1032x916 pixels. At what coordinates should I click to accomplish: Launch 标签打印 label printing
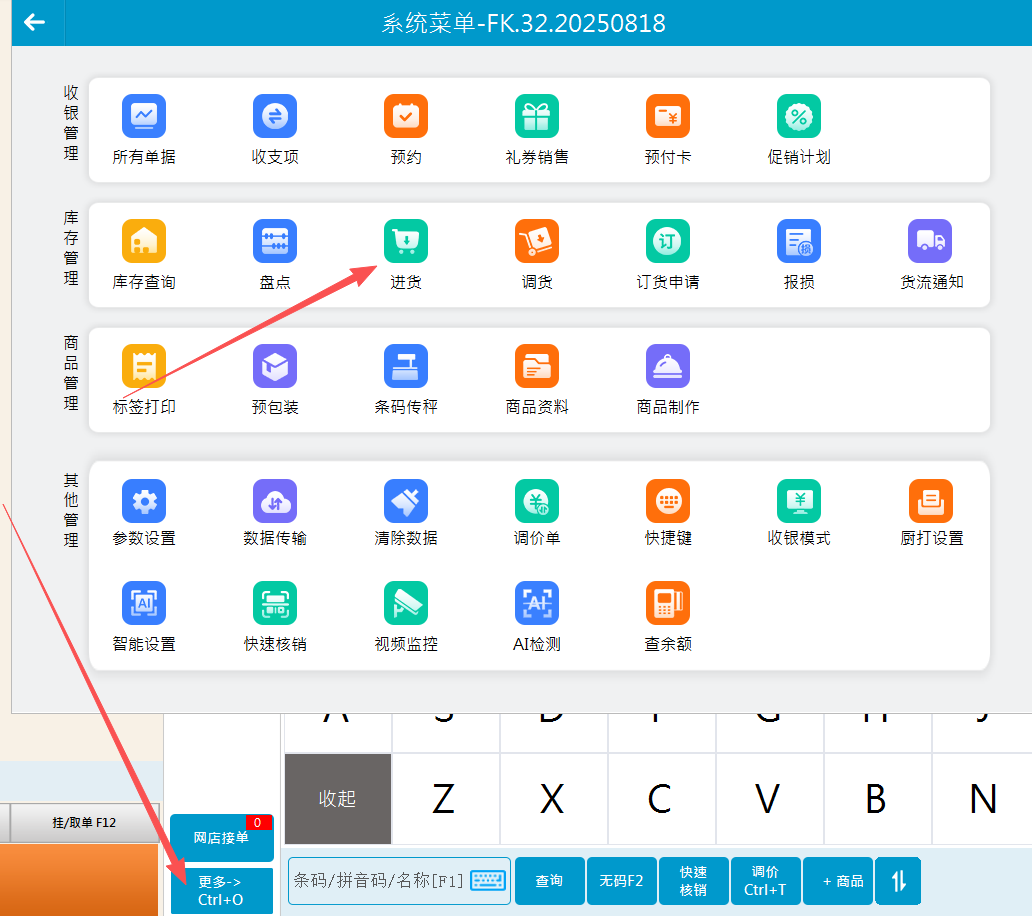click(144, 367)
